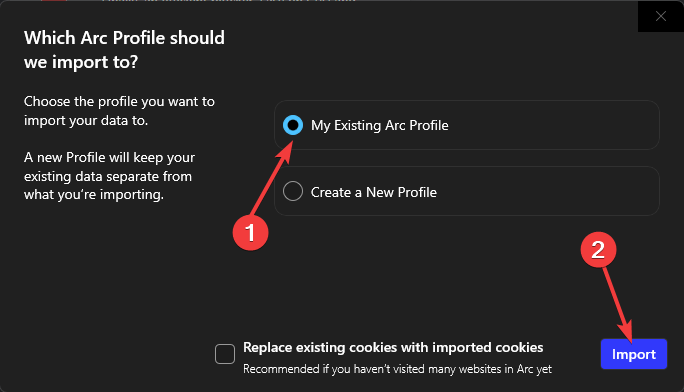Click the red numbered circle 2 annotation

[598, 250]
